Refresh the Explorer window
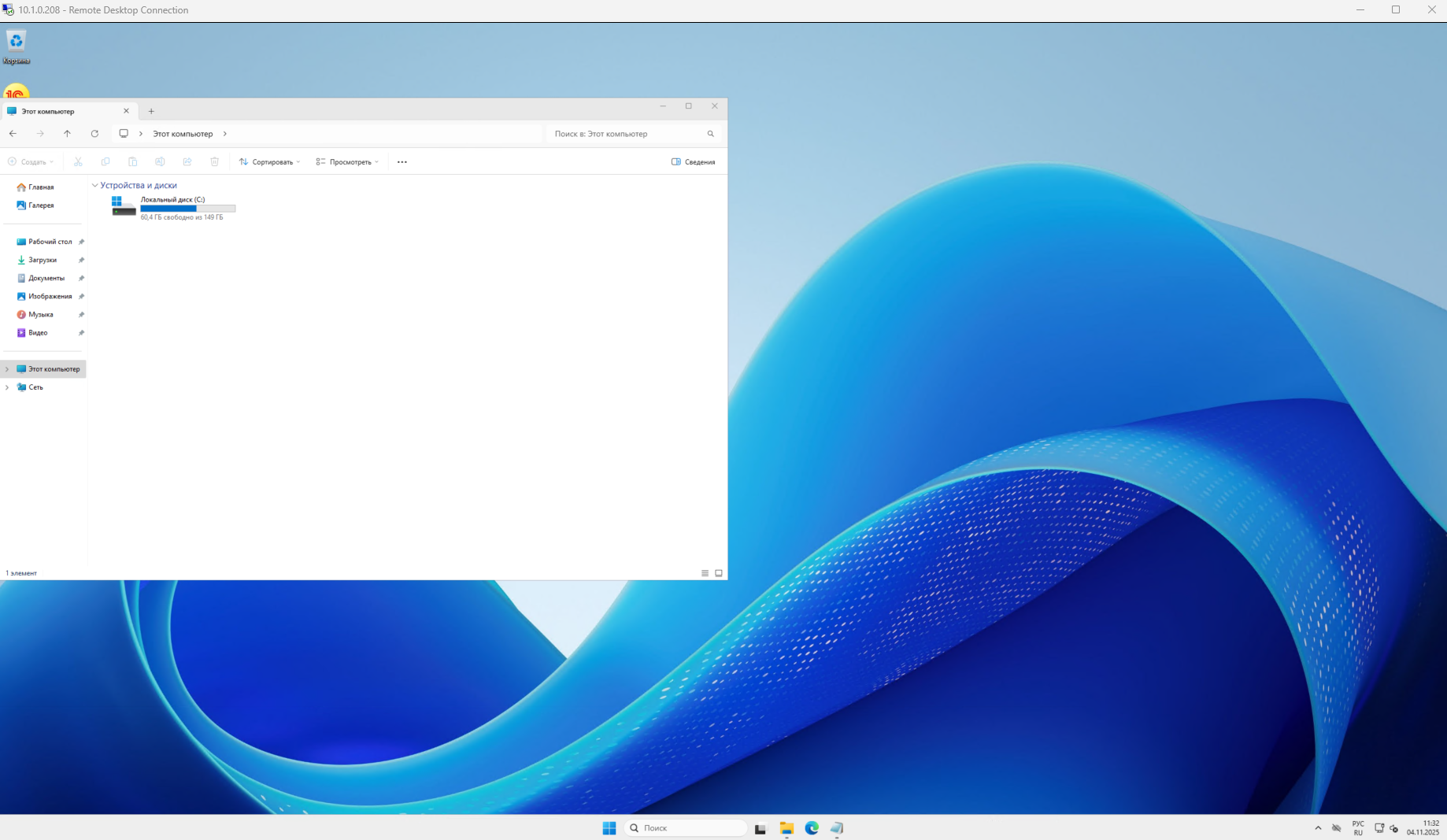Viewport: 1447px width, 840px height. click(94, 134)
